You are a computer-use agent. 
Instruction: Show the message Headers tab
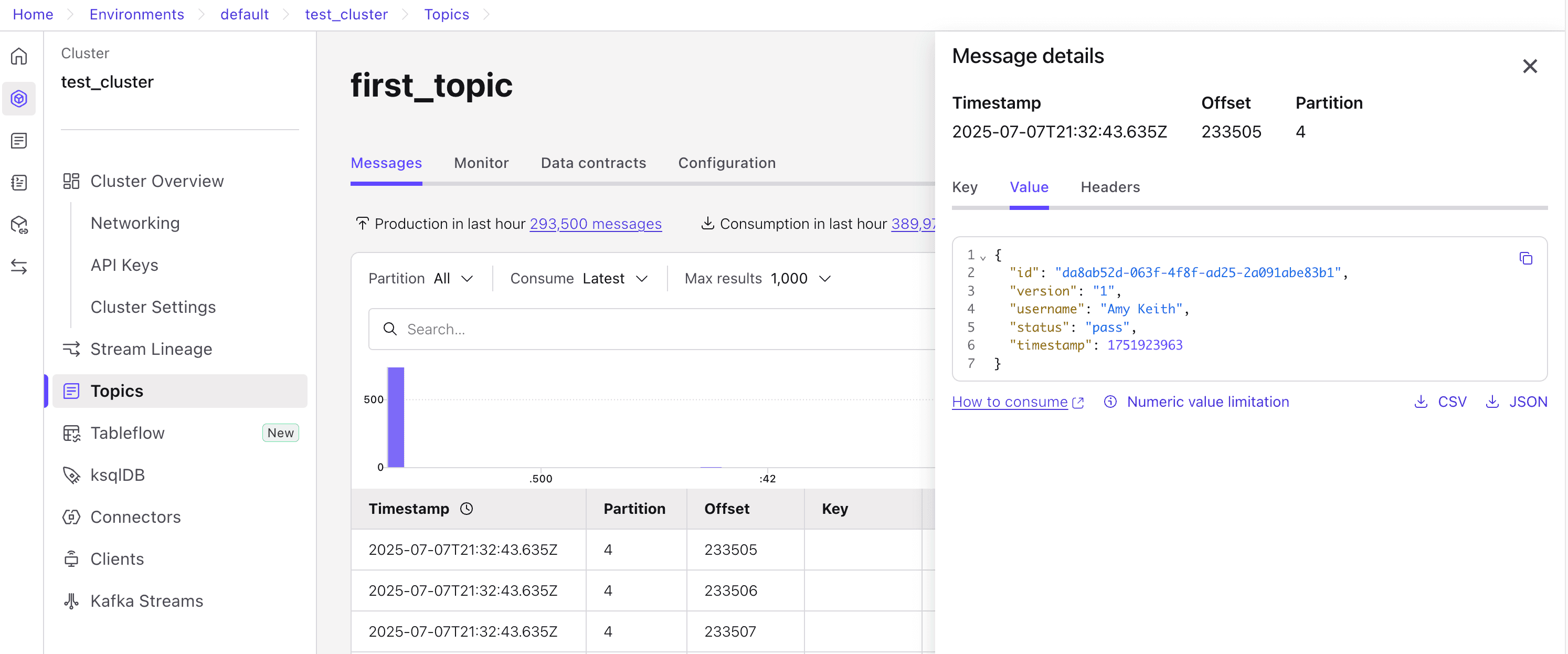click(1110, 187)
